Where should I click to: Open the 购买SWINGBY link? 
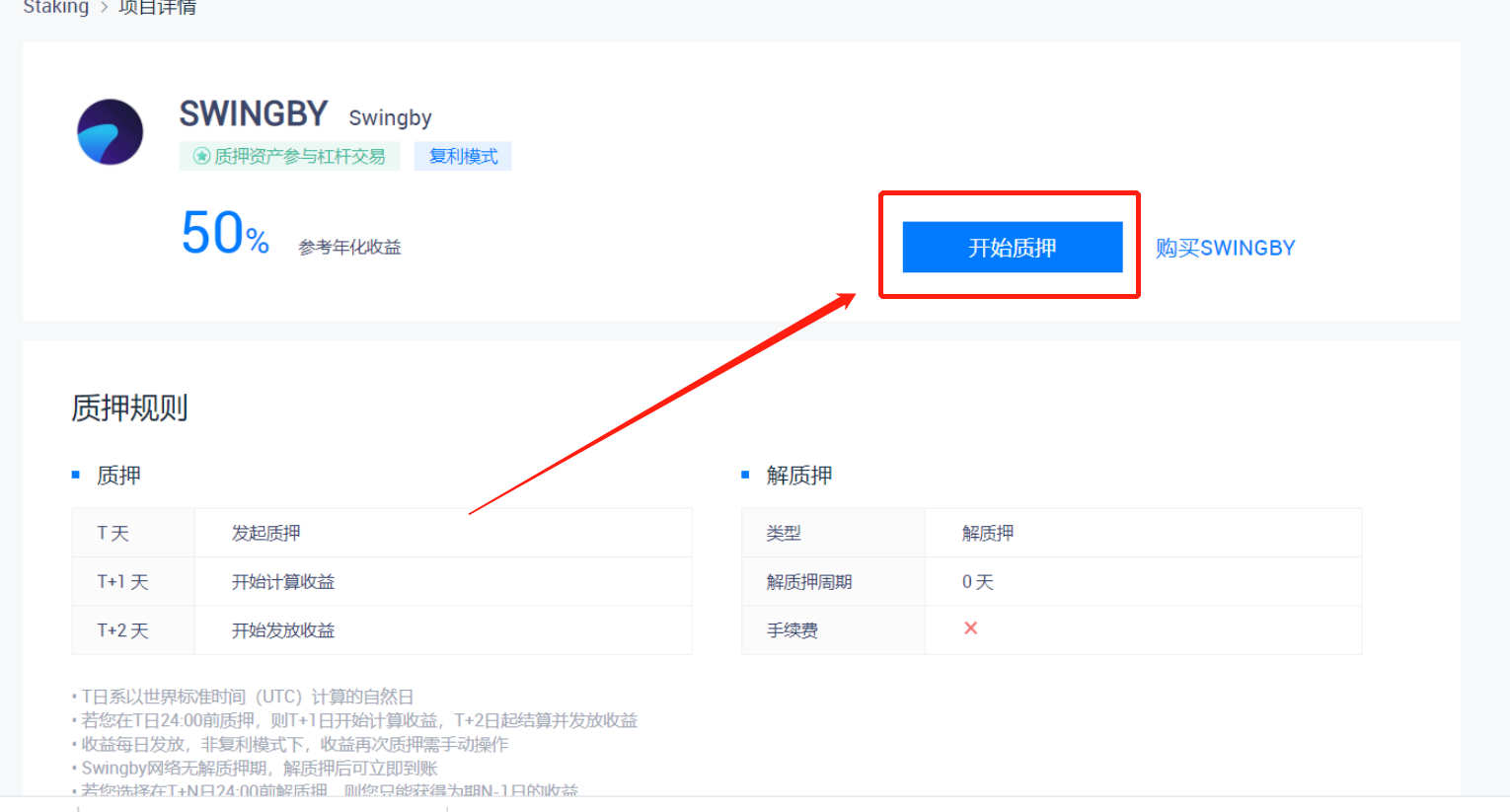pyautogui.click(x=1226, y=249)
